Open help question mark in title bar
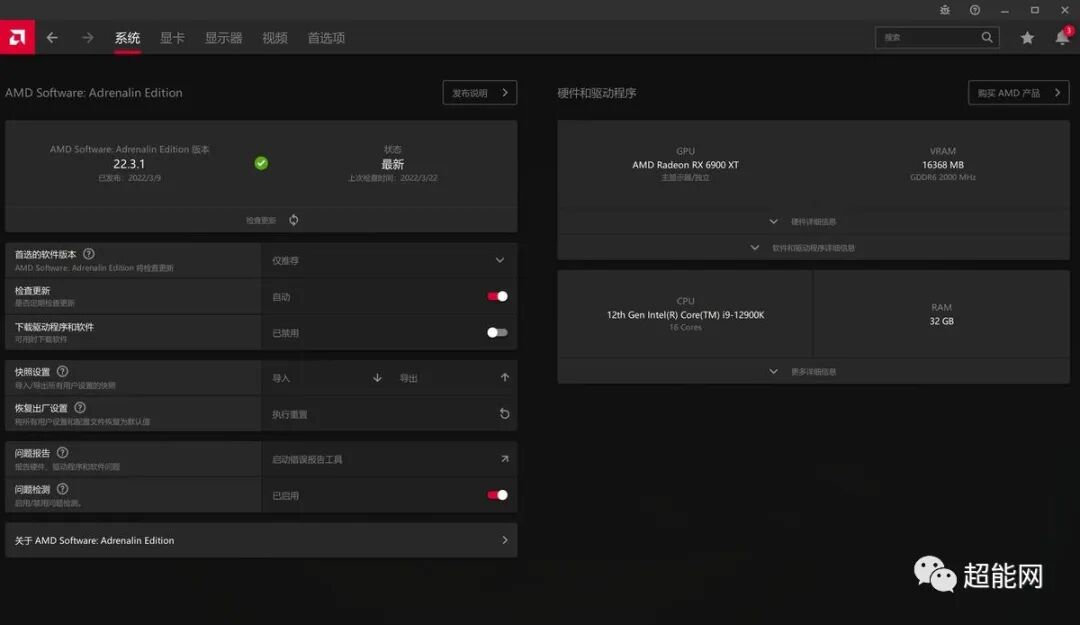This screenshot has height=625, width=1080. coord(975,10)
